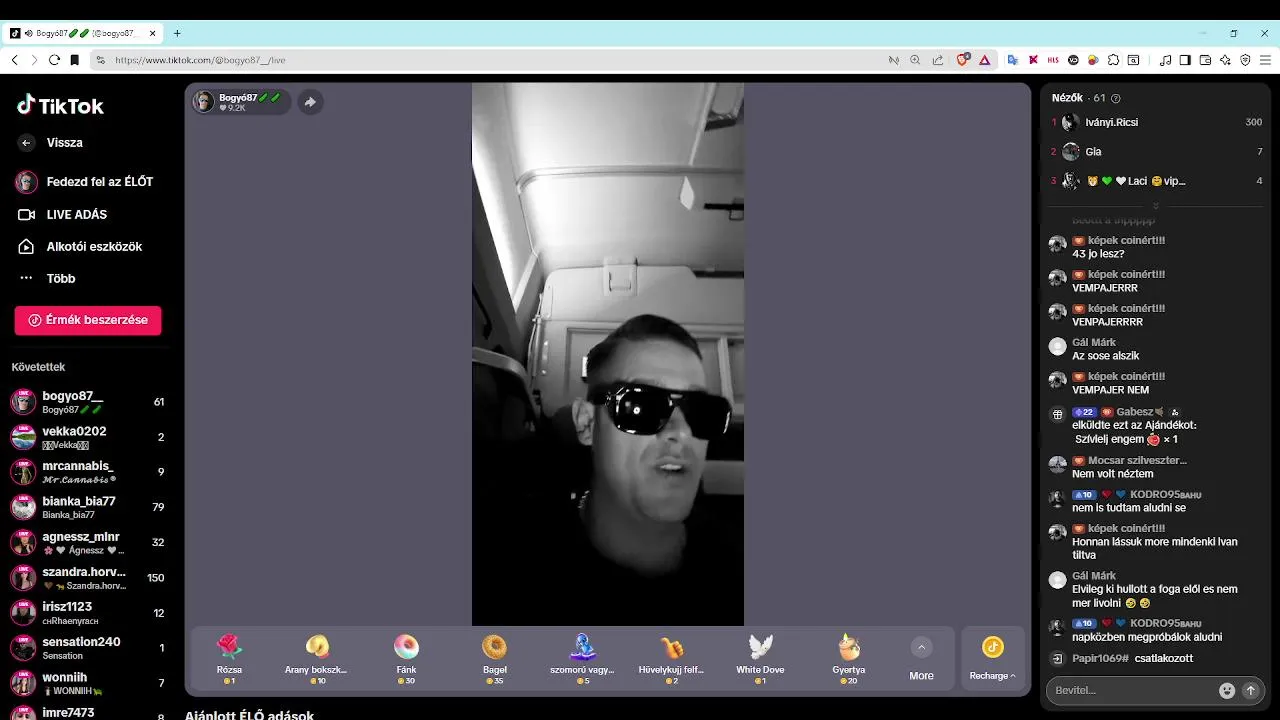Send the Rózsa gift
Screen dimensions: 1280x720
(x=230, y=658)
